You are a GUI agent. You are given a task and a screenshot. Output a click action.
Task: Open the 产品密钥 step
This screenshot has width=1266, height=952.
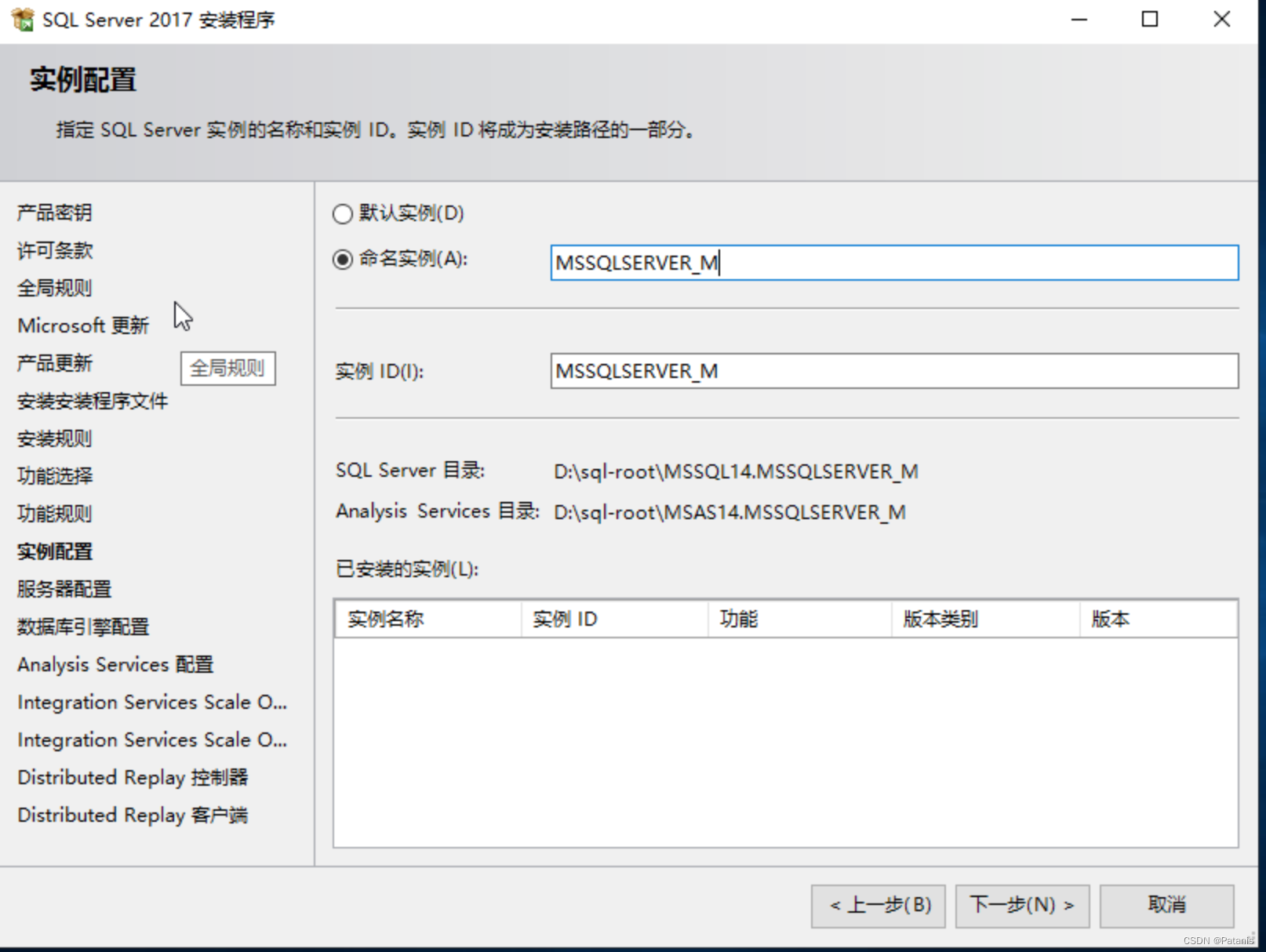click(54, 213)
